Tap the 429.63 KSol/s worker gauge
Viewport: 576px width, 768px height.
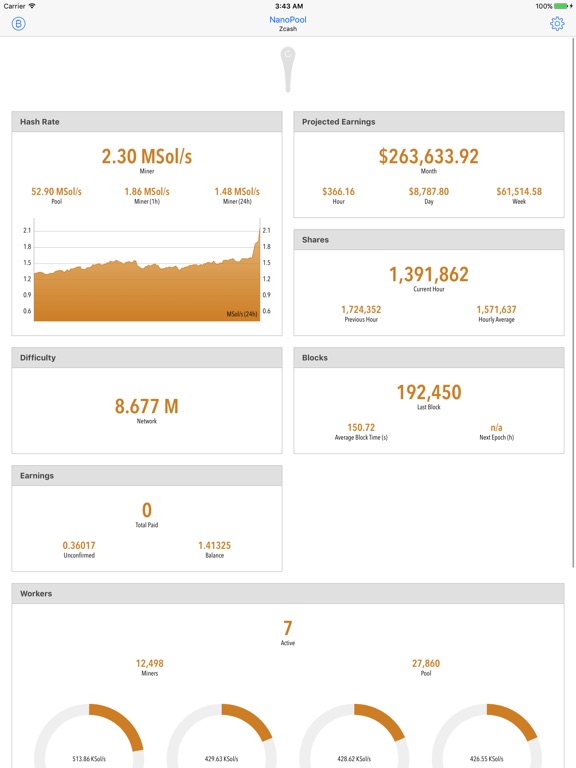point(221,736)
